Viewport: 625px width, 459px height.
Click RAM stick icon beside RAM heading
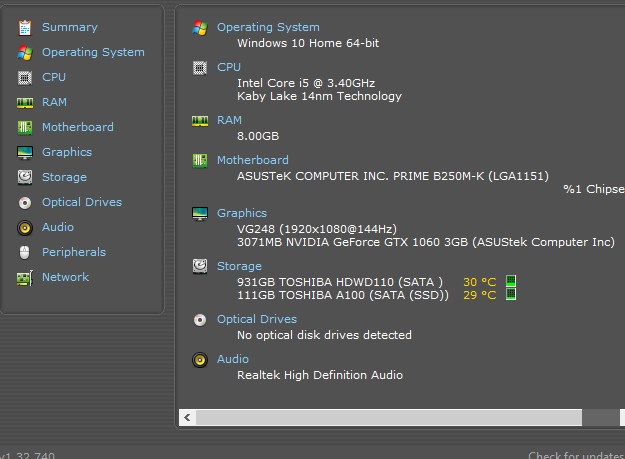[x=200, y=121]
